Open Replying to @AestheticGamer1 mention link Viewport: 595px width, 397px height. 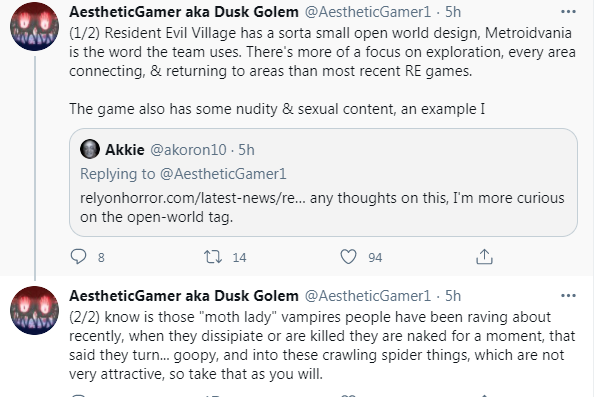[223, 174]
